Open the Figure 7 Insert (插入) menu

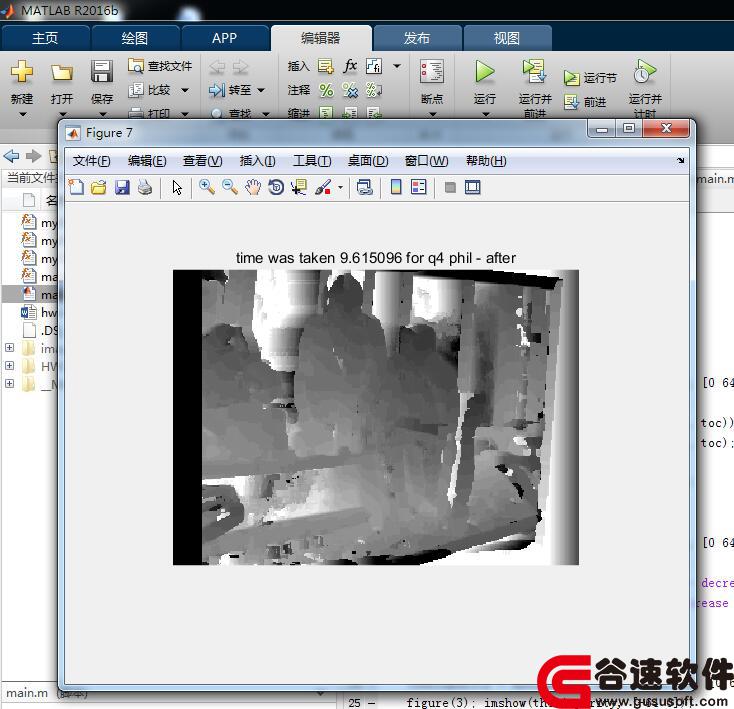coord(257,161)
